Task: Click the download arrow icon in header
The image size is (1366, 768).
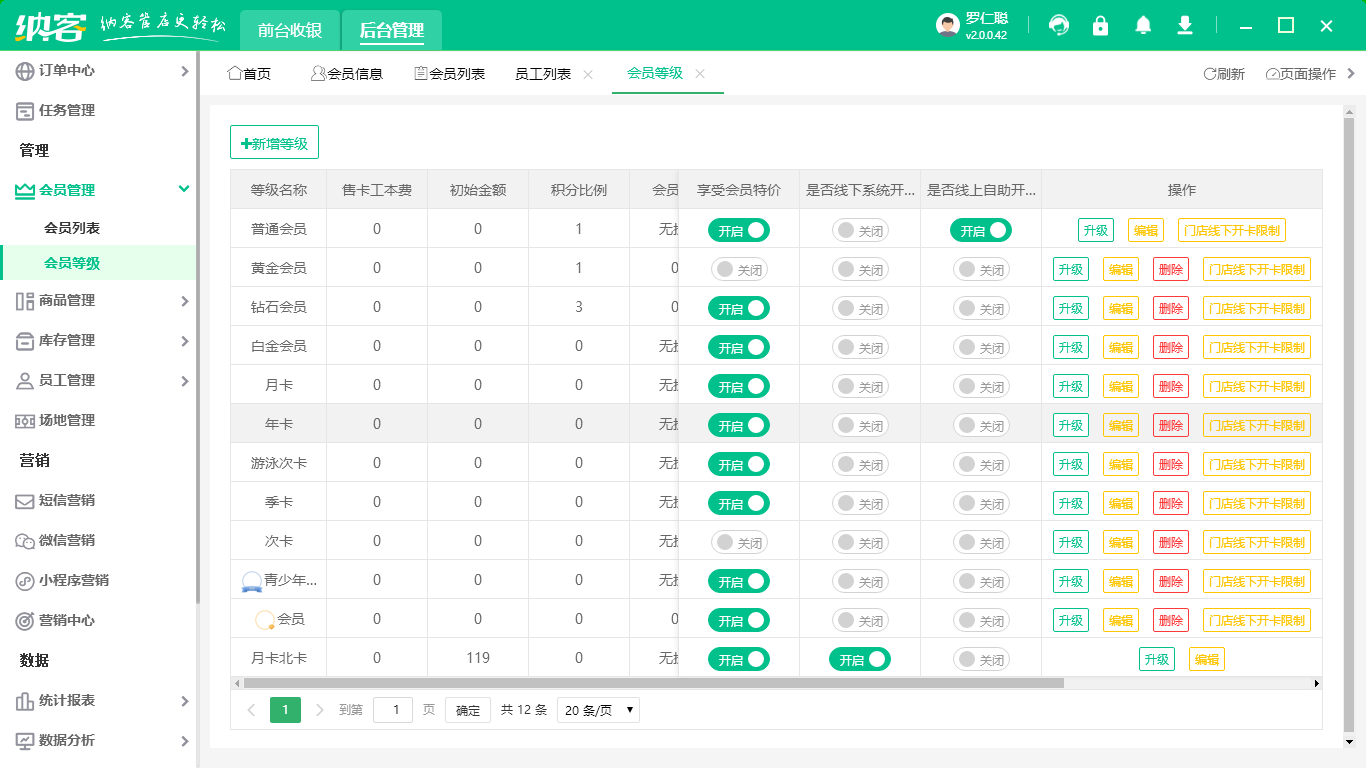Action: pos(1185,25)
